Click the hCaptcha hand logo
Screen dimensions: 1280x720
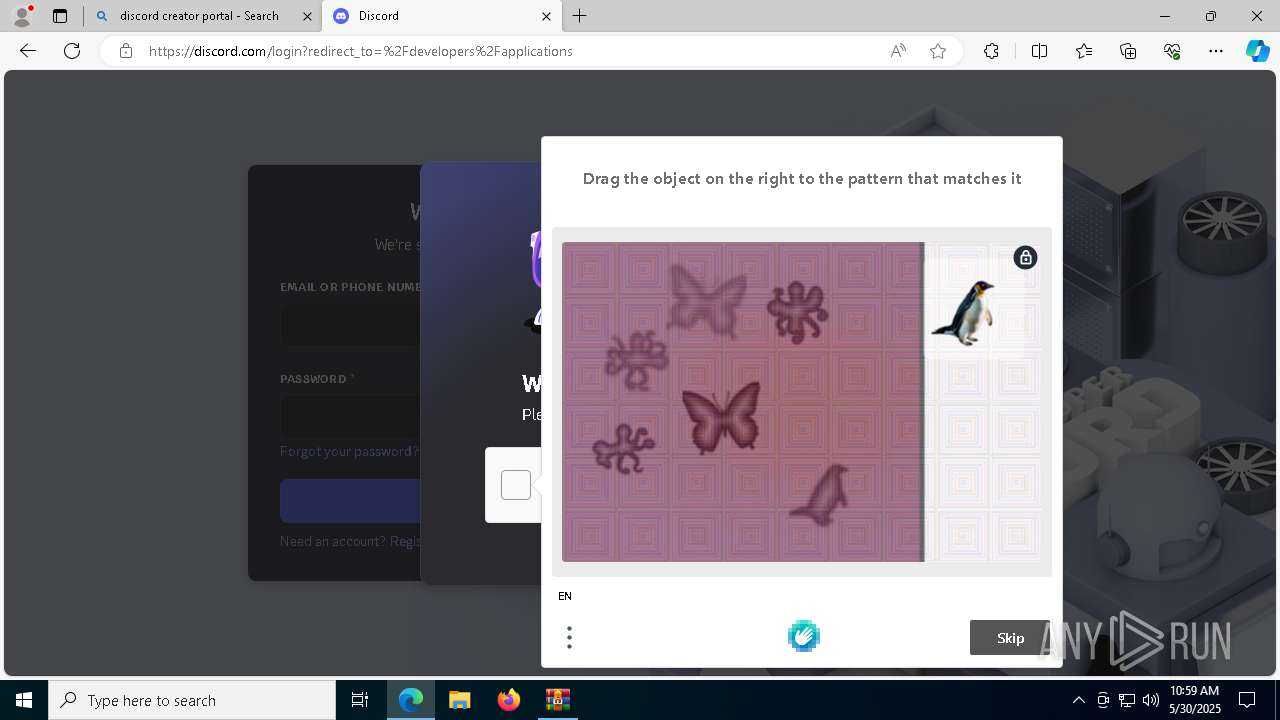(x=804, y=636)
